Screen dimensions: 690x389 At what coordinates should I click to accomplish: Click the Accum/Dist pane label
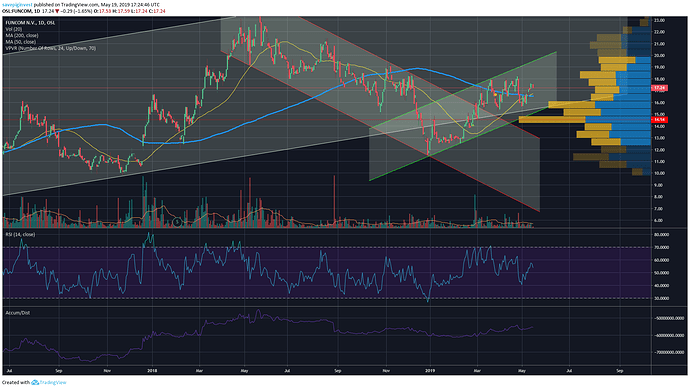(x=18, y=313)
